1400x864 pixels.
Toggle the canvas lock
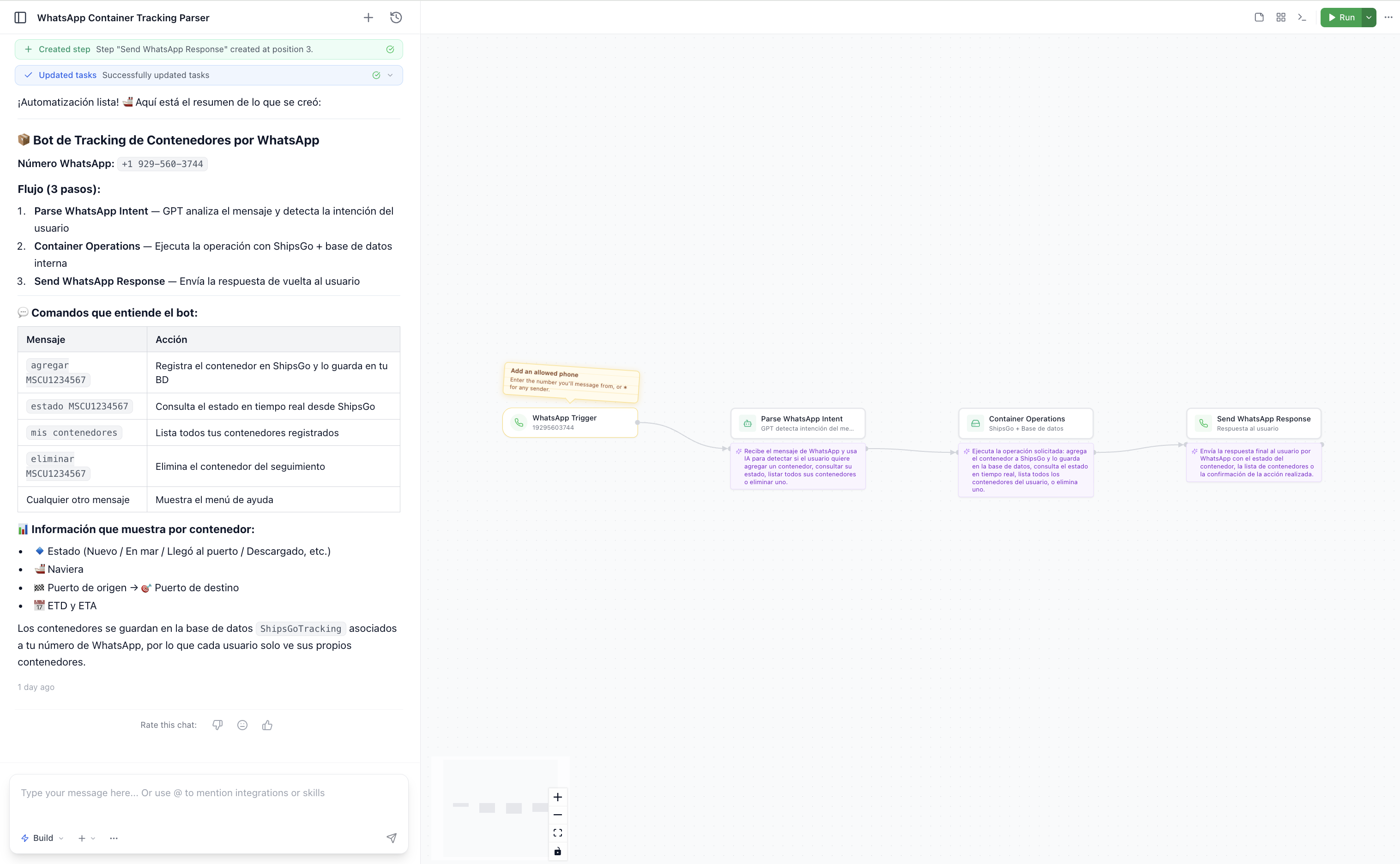(x=557, y=851)
